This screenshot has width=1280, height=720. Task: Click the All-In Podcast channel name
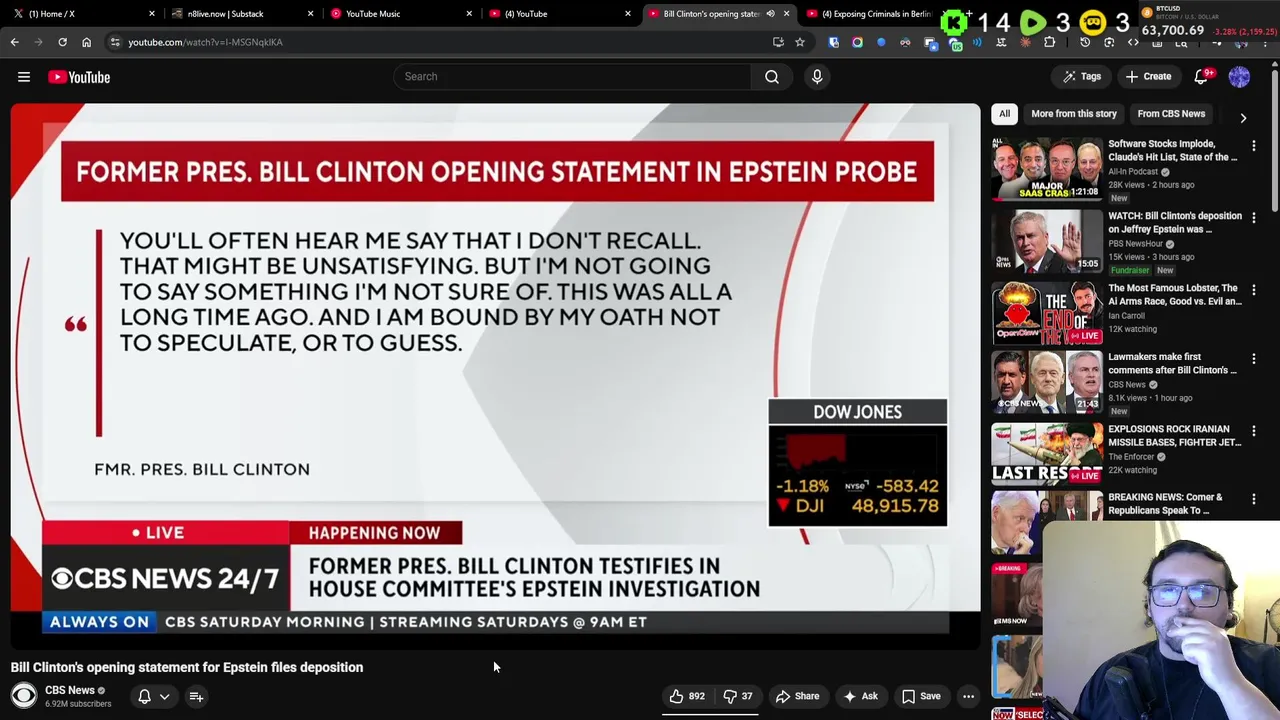(1133, 172)
